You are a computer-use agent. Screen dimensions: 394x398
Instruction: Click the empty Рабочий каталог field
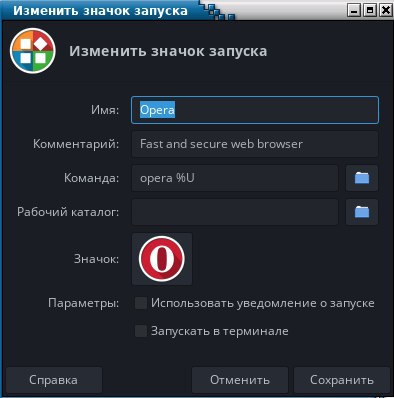click(x=235, y=212)
